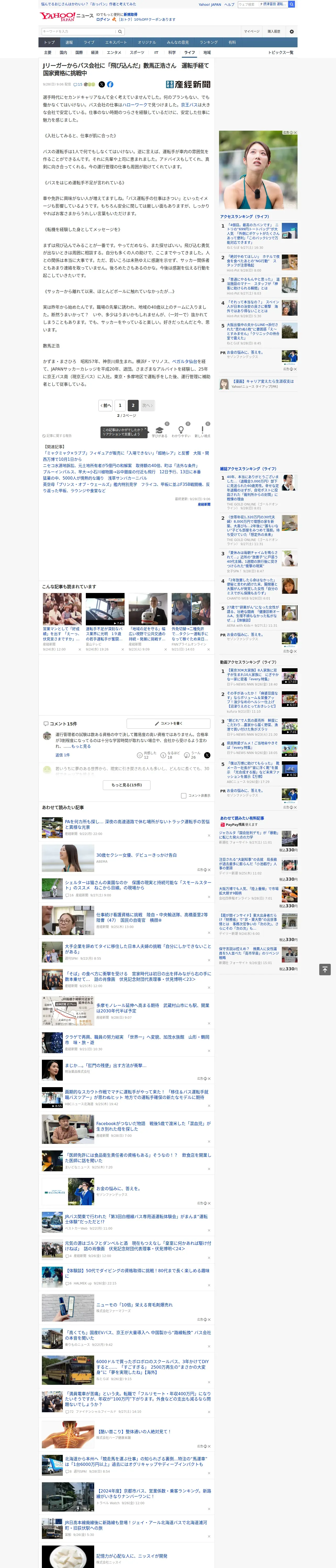The height and width of the screenshot is (1568, 336).
Task: Open the マイページ link
Action: click(252, 32)
